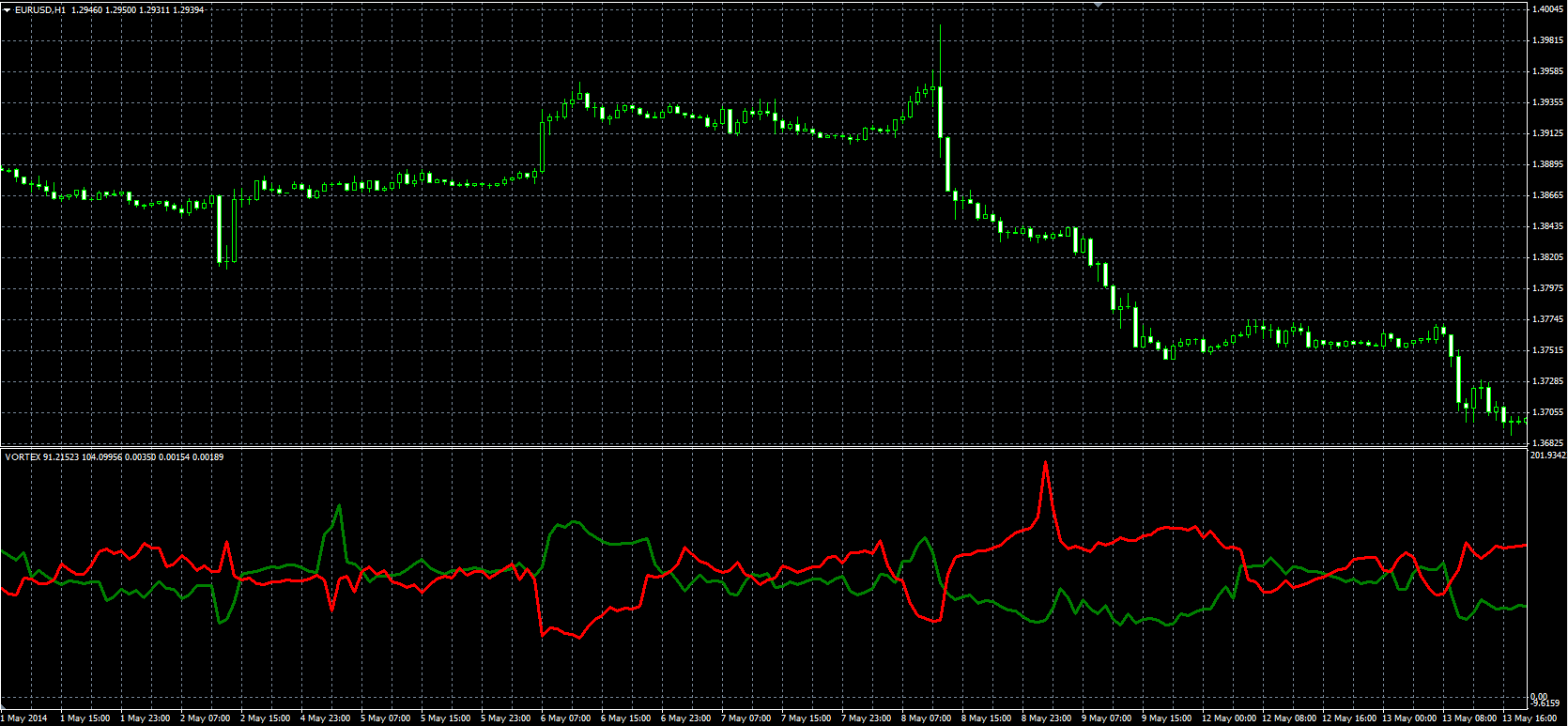
Task: Click the 2 May 07:00 time label
Action: pos(206,718)
